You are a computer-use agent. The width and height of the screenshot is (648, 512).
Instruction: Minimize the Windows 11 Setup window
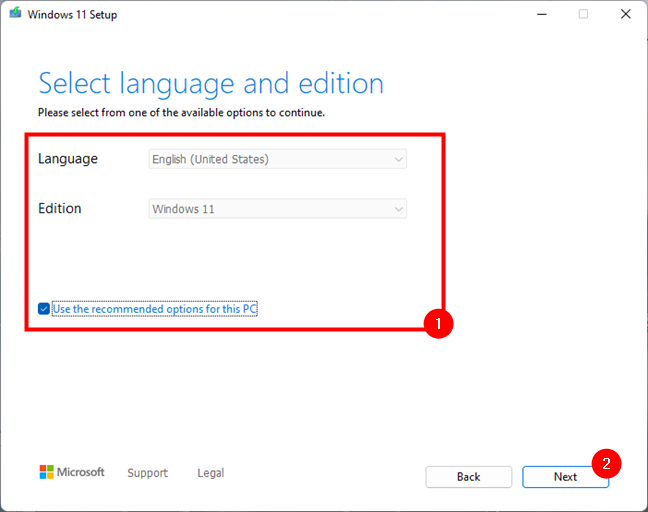click(542, 14)
